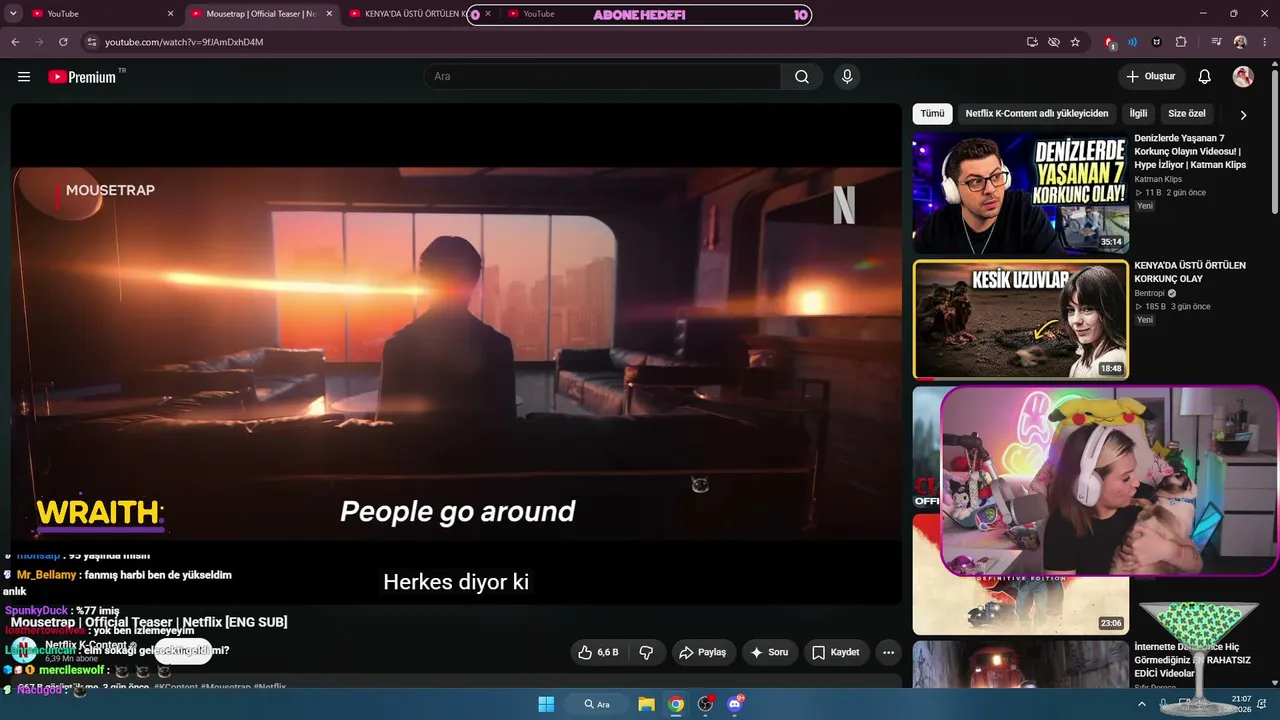Image resolution: width=1280 pixels, height=720 pixels.
Task: Select the Size özel filter chip
Action: pyautogui.click(x=1187, y=114)
